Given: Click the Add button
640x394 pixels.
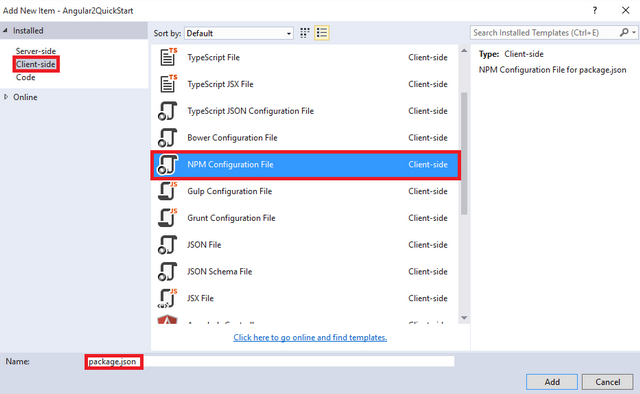Looking at the screenshot, I should coord(552,382).
